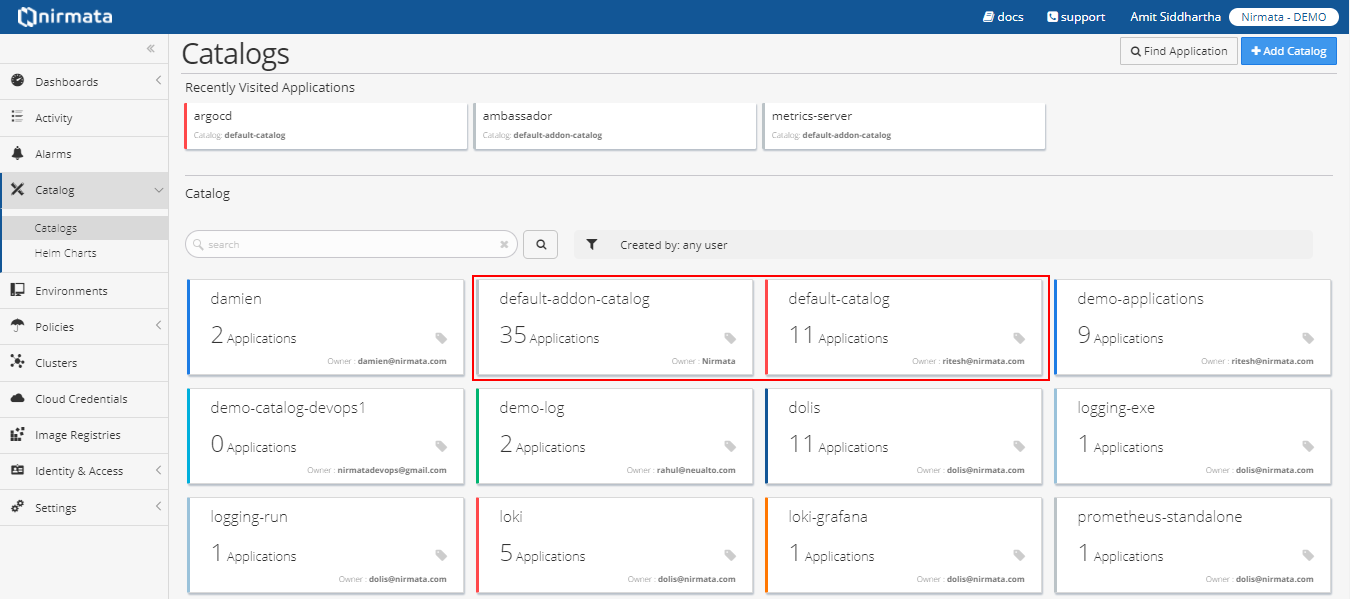Open the demo-catalog-devops1 card

(326, 436)
